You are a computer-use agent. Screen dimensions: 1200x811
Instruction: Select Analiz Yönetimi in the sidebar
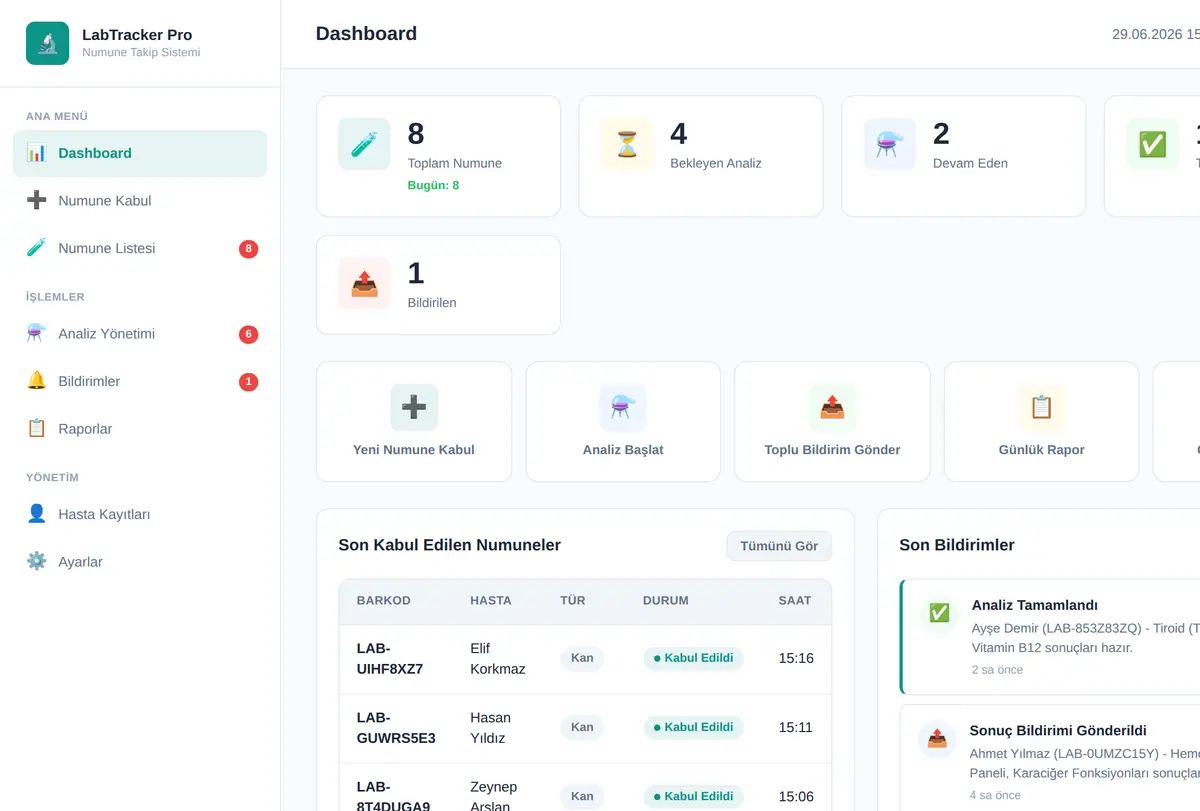(x=140, y=333)
